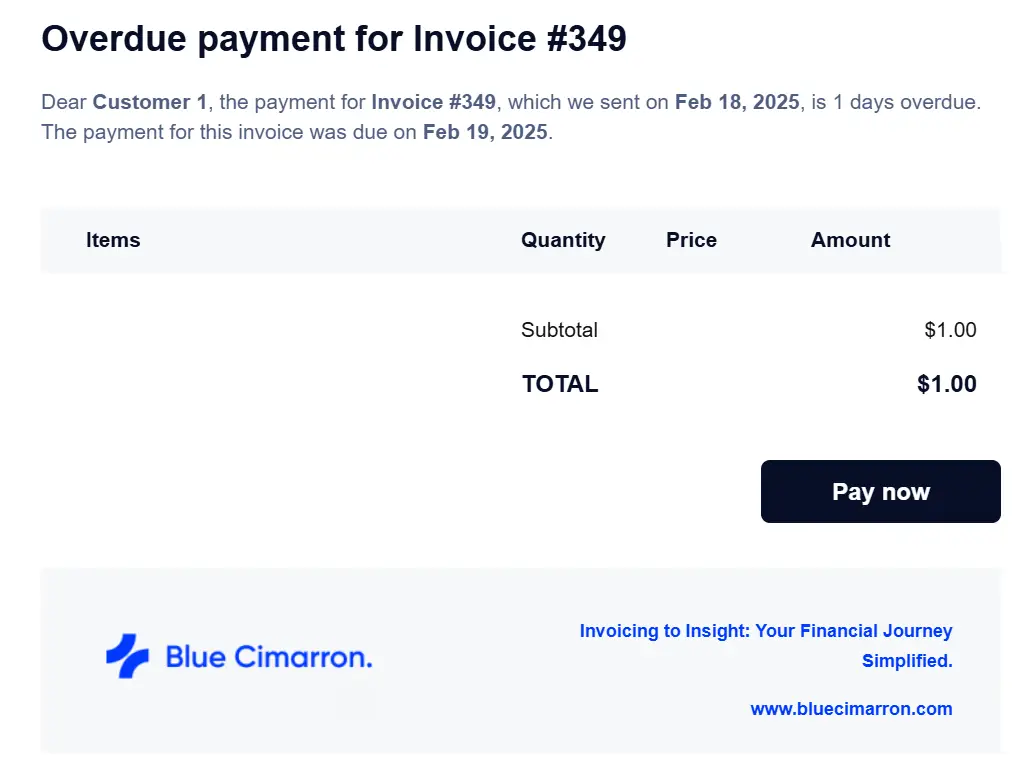Open the www.bluecimarron.com link
The width and height of the screenshot is (1024, 777).
tap(851, 708)
